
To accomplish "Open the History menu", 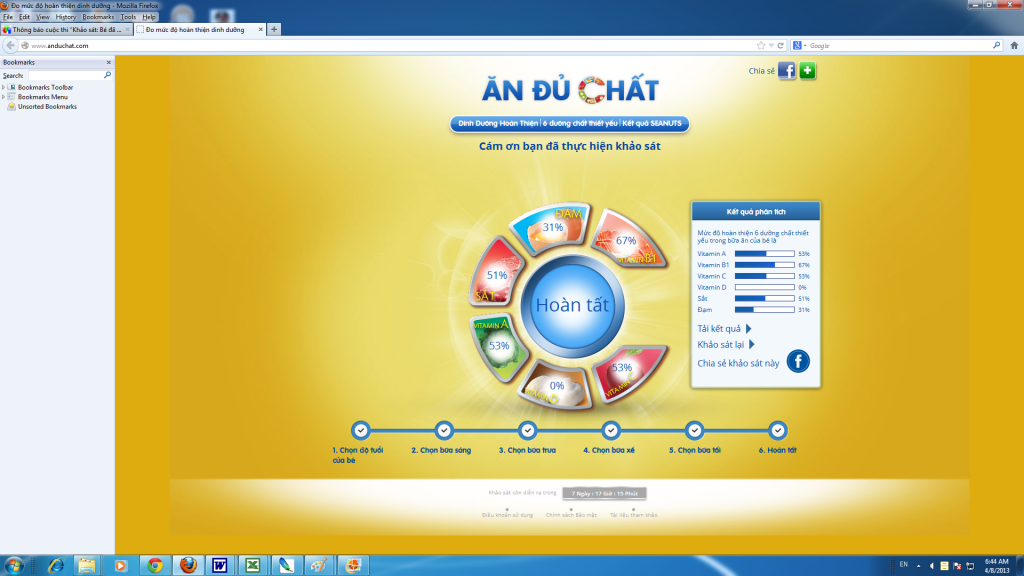I will click(65, 17).
